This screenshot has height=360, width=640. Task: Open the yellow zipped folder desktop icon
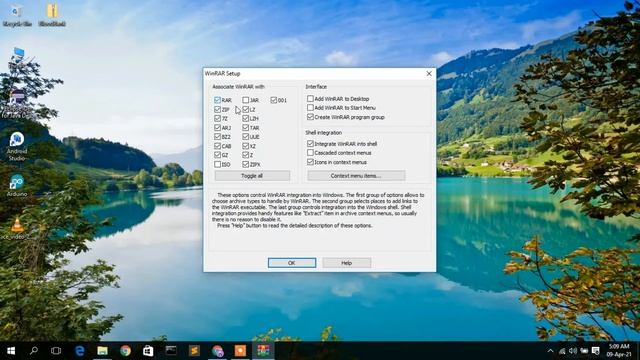point(52,16)
